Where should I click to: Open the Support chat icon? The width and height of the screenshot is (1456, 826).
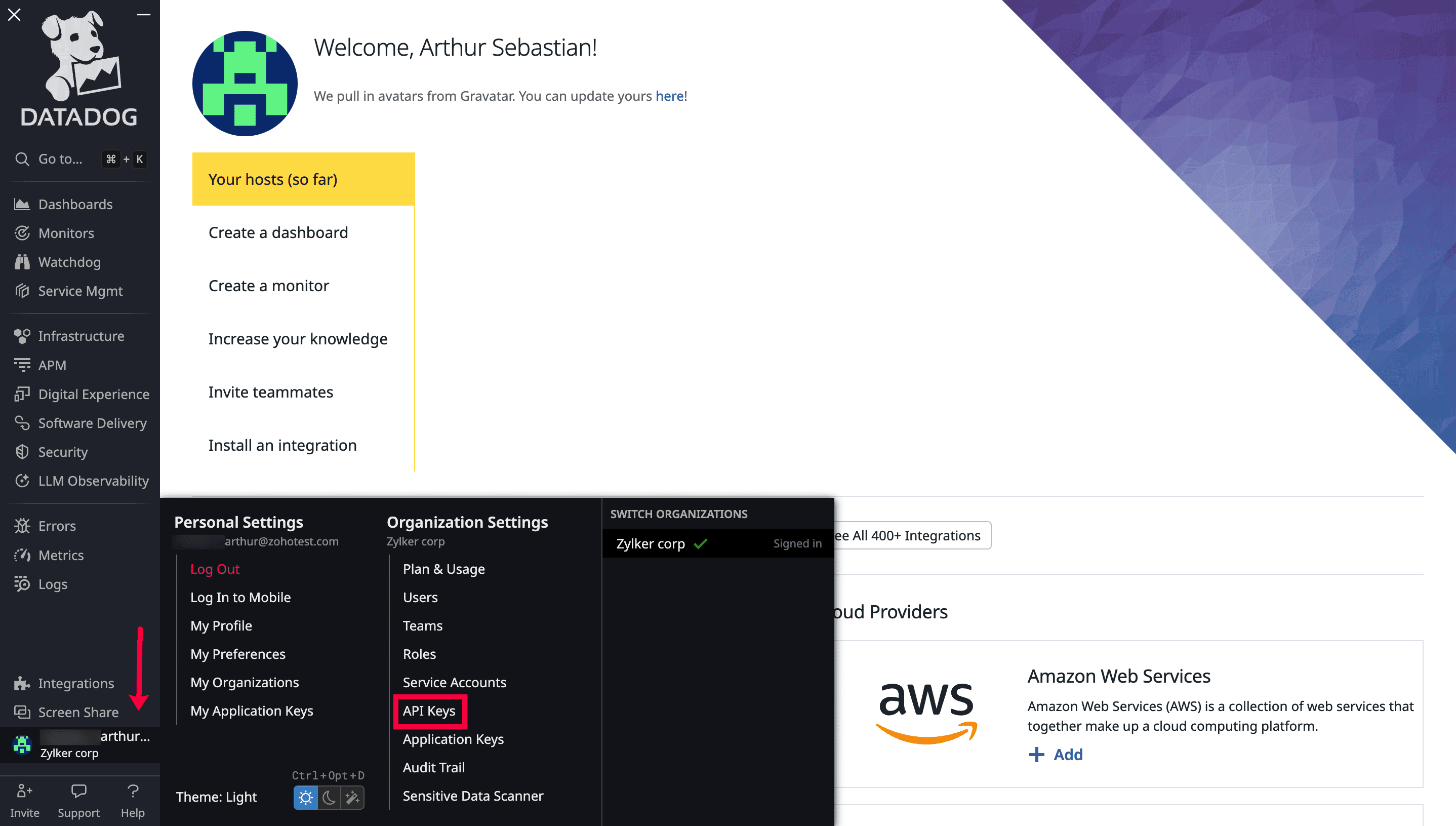[x=78, y=791]
